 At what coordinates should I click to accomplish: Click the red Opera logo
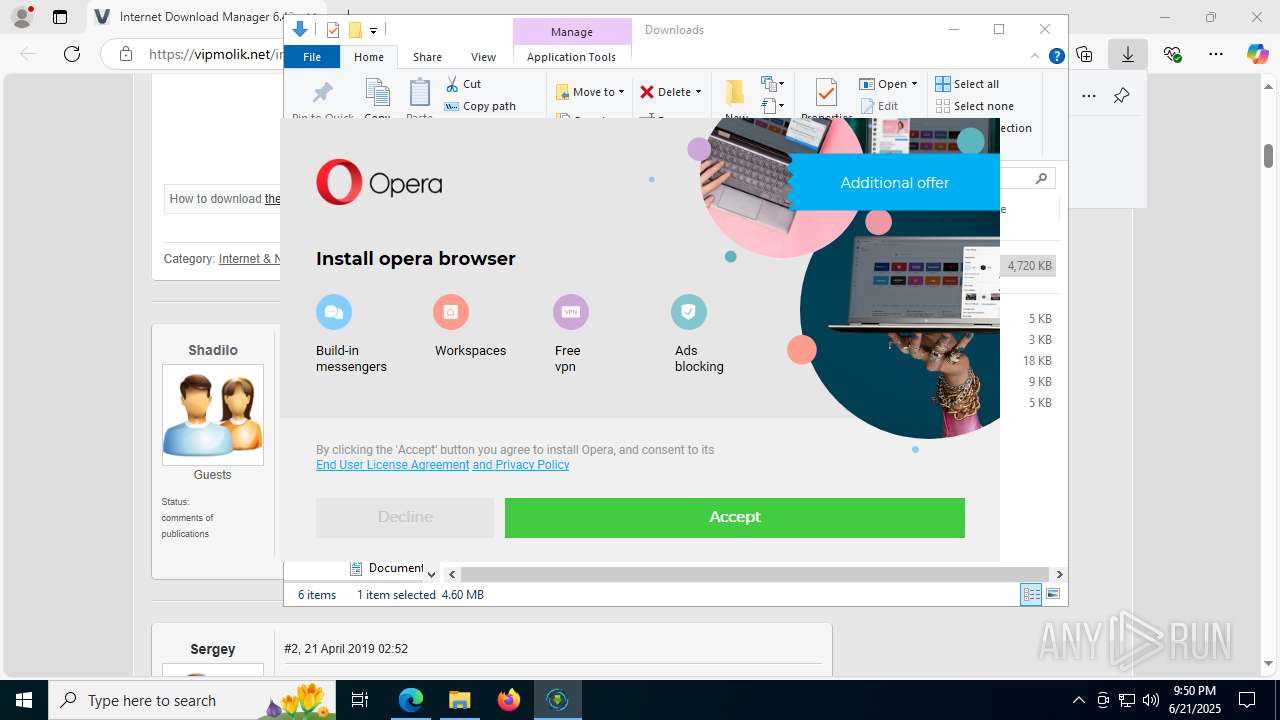(x=339, y=182)
